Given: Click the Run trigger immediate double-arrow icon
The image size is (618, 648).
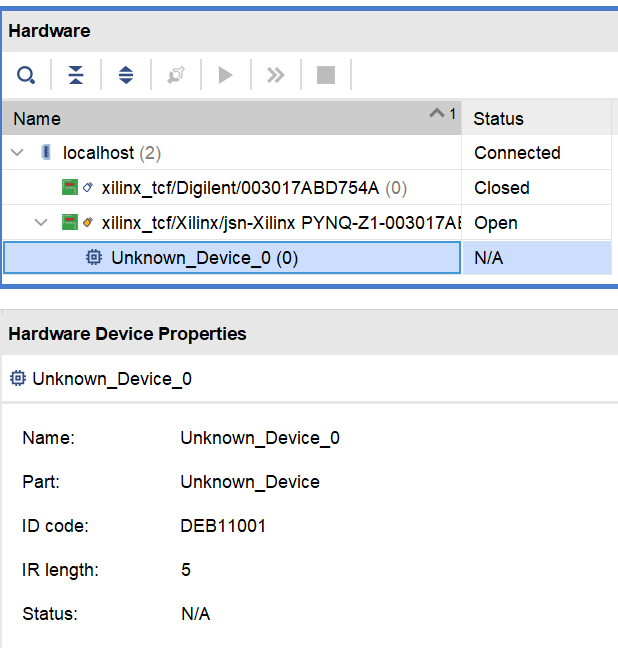Looking at the screenshot, I should [x=276, y=75].
